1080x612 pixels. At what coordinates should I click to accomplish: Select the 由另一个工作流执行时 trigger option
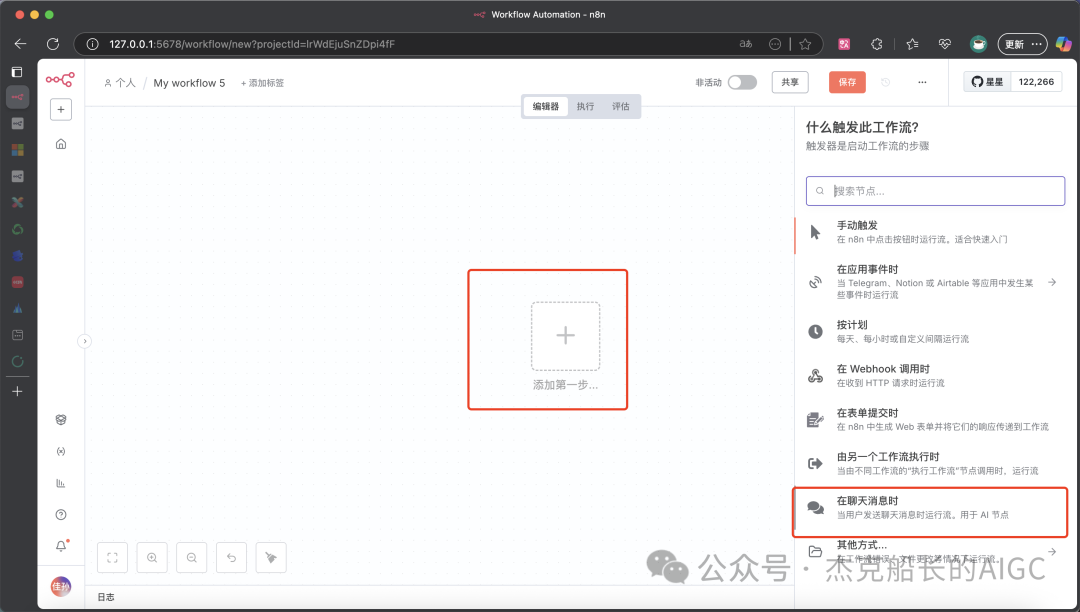point(935,463)
